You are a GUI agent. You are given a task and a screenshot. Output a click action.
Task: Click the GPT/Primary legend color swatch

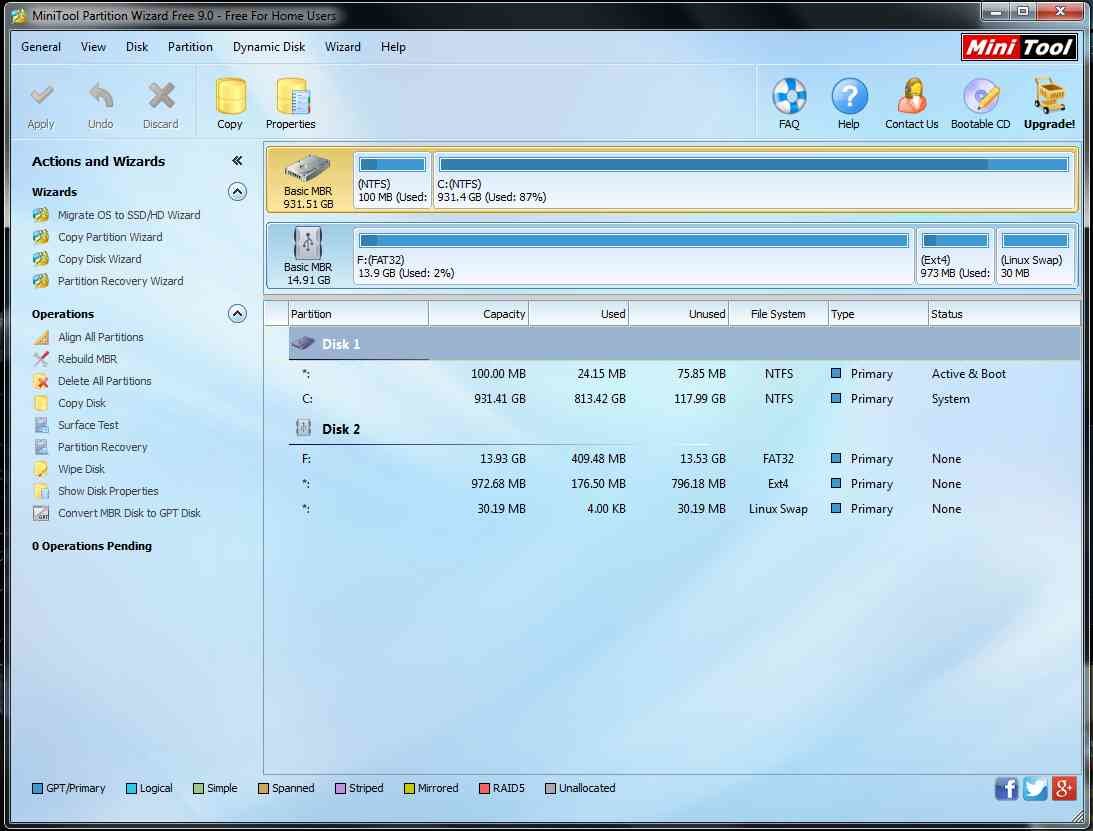coord(38,788)
